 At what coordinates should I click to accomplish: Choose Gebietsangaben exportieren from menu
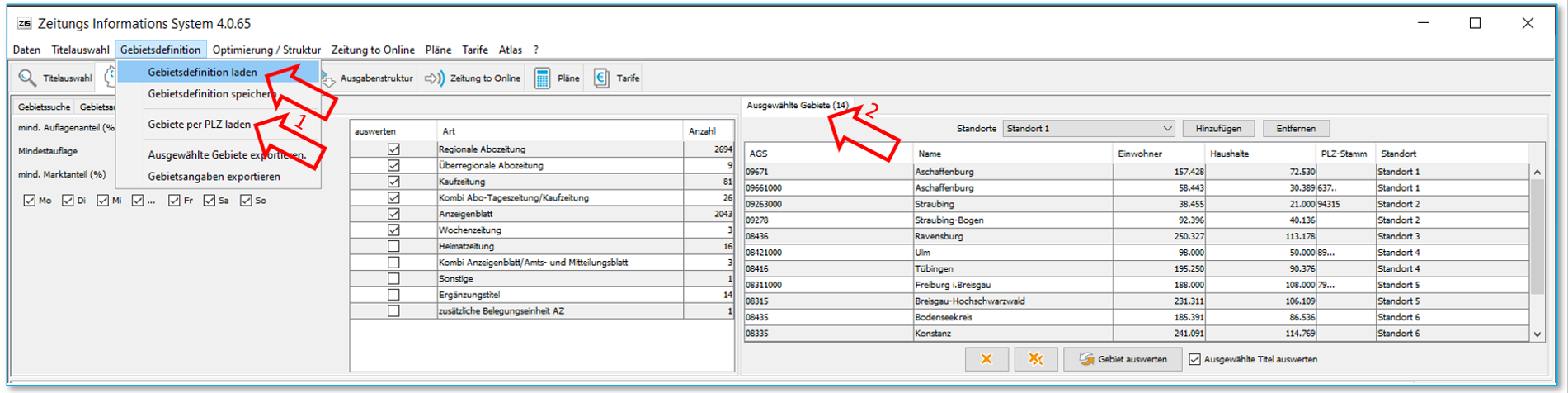click(214, 177)
